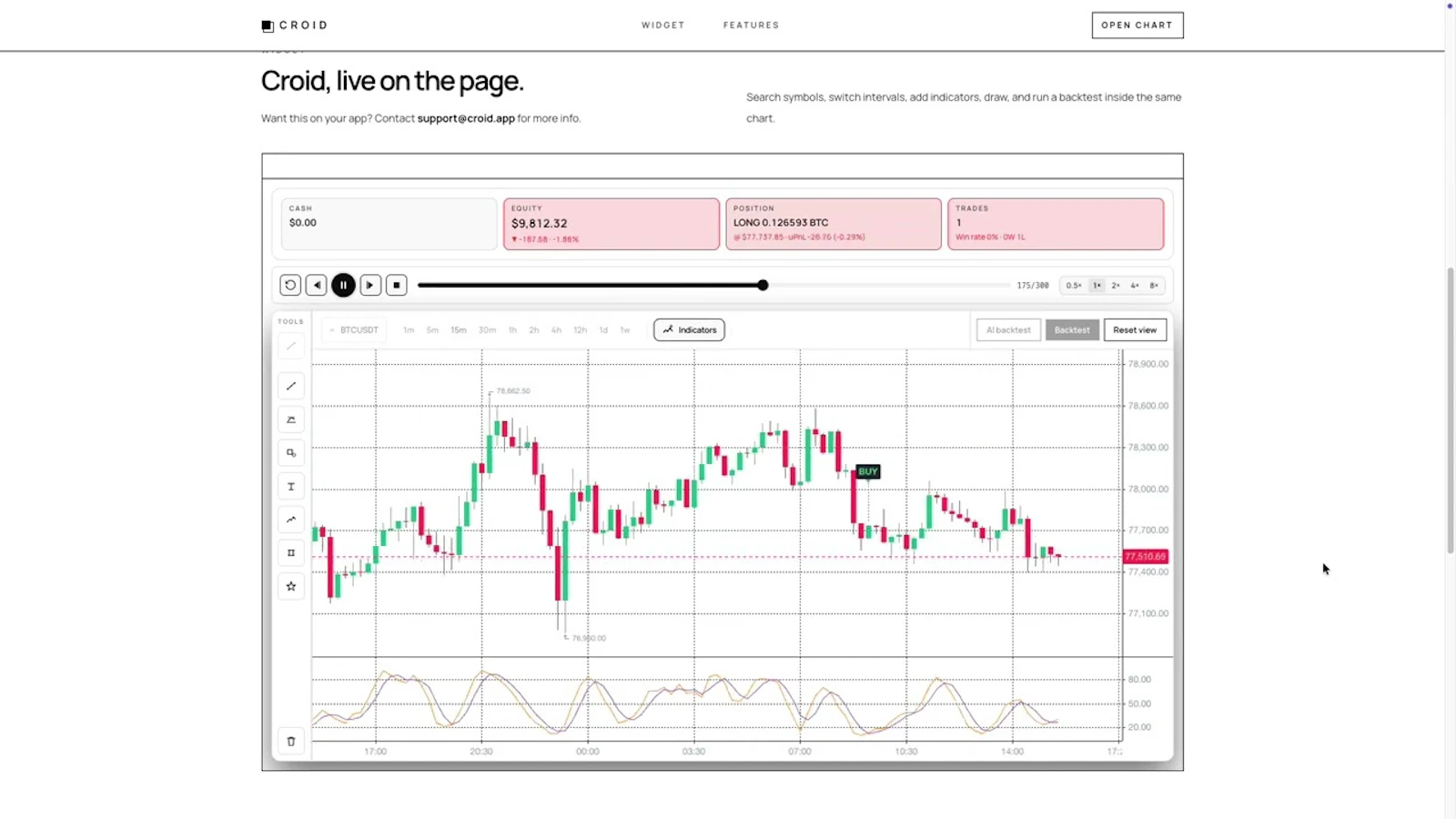Viewport: 1456px width, 819px height.
Task: Click the replay progress slider handle
Action: click(x=763, y=286)
